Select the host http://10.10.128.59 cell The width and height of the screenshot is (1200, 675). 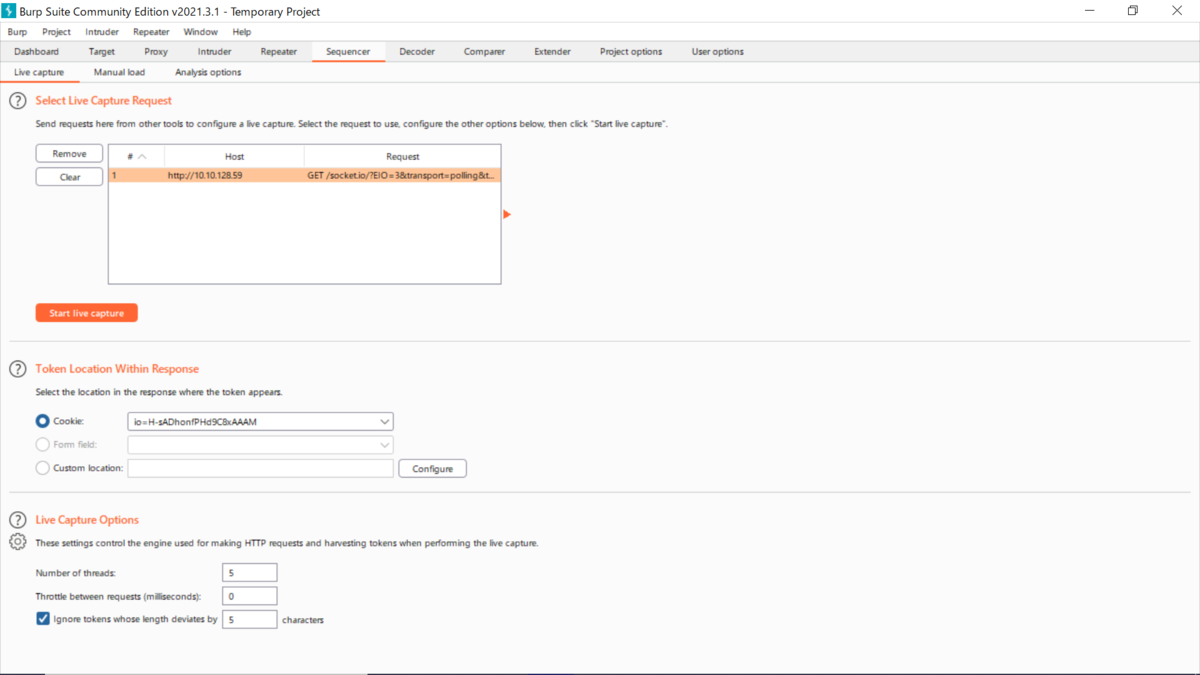[234, 175]
